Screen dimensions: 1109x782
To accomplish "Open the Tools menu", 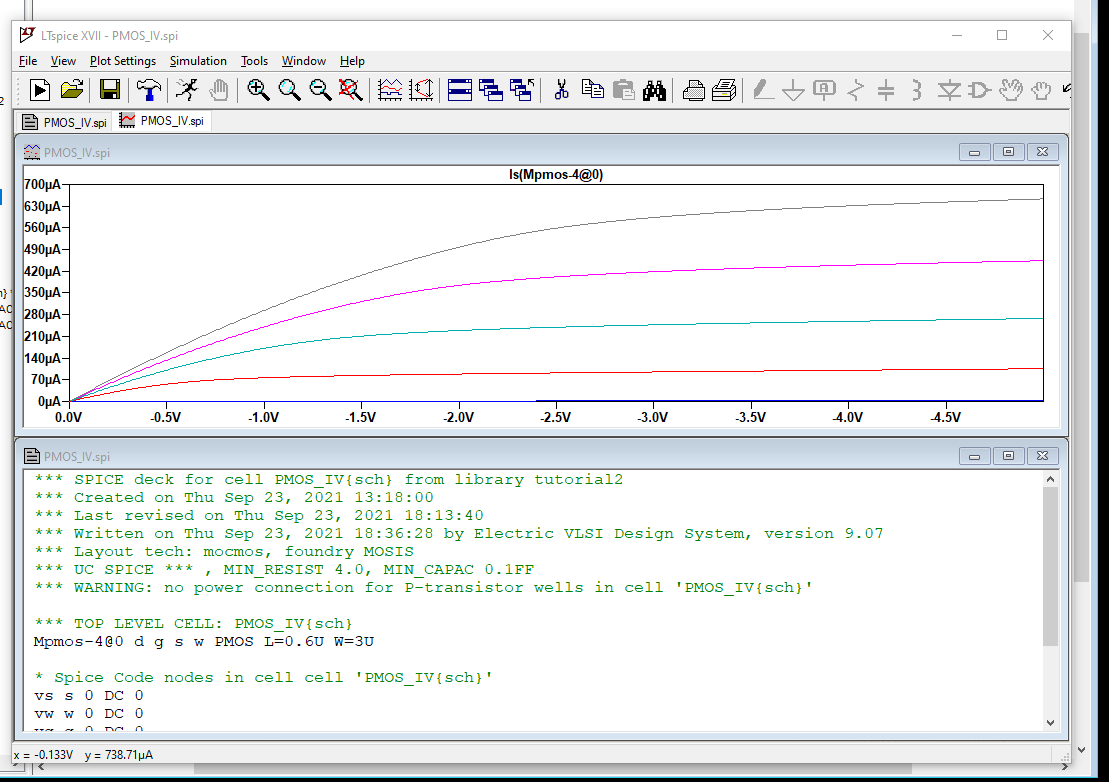I will (254, 61).
